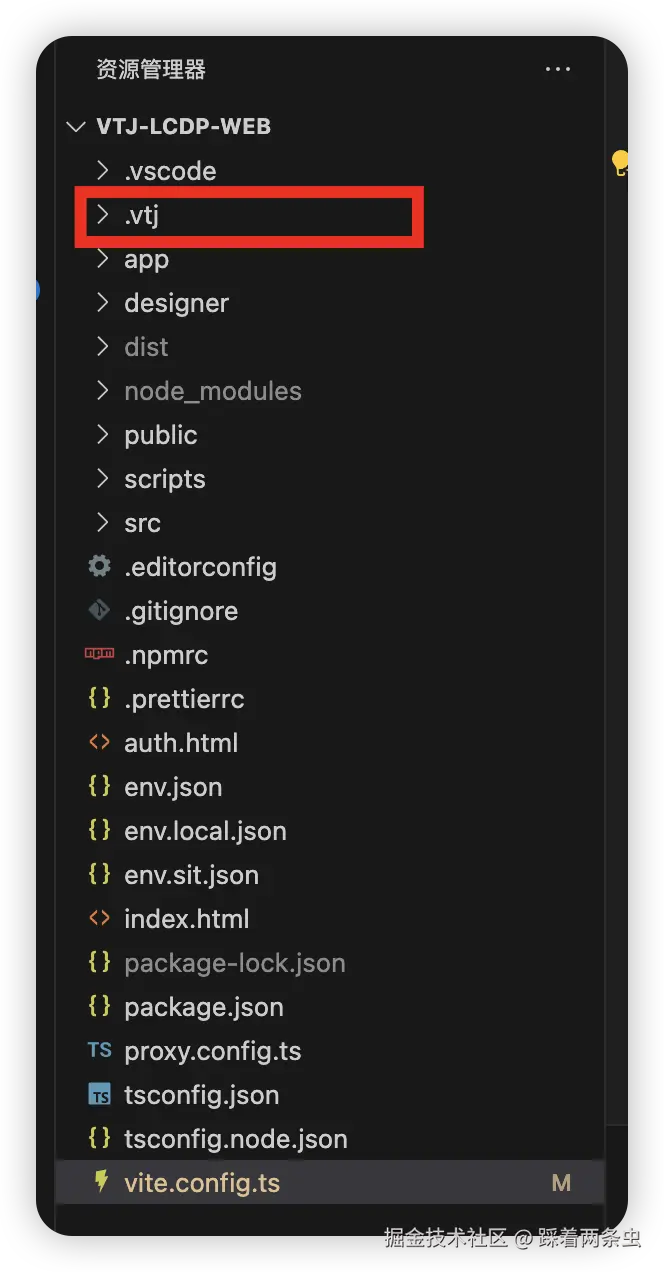This screenshot has height=1272, width=664.
Task: Collapse the VTJ-LCDP-WEB root folder
Action: 76,127
